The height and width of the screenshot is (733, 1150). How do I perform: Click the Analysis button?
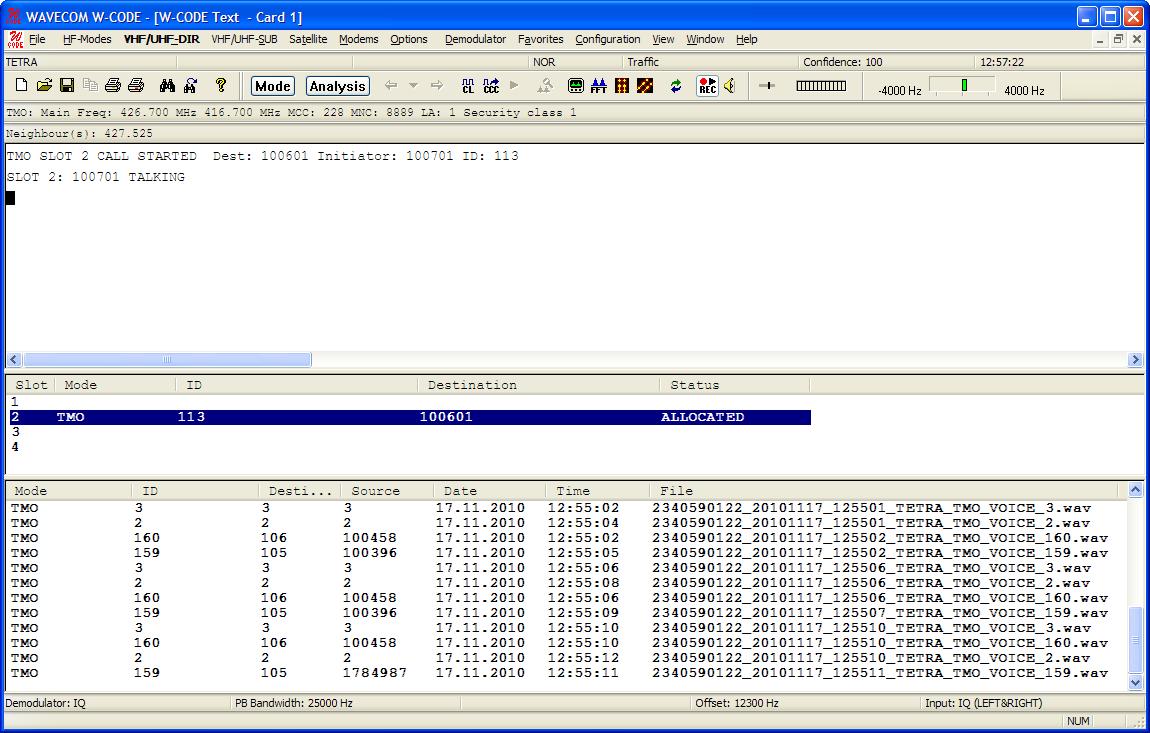point(337,86)
